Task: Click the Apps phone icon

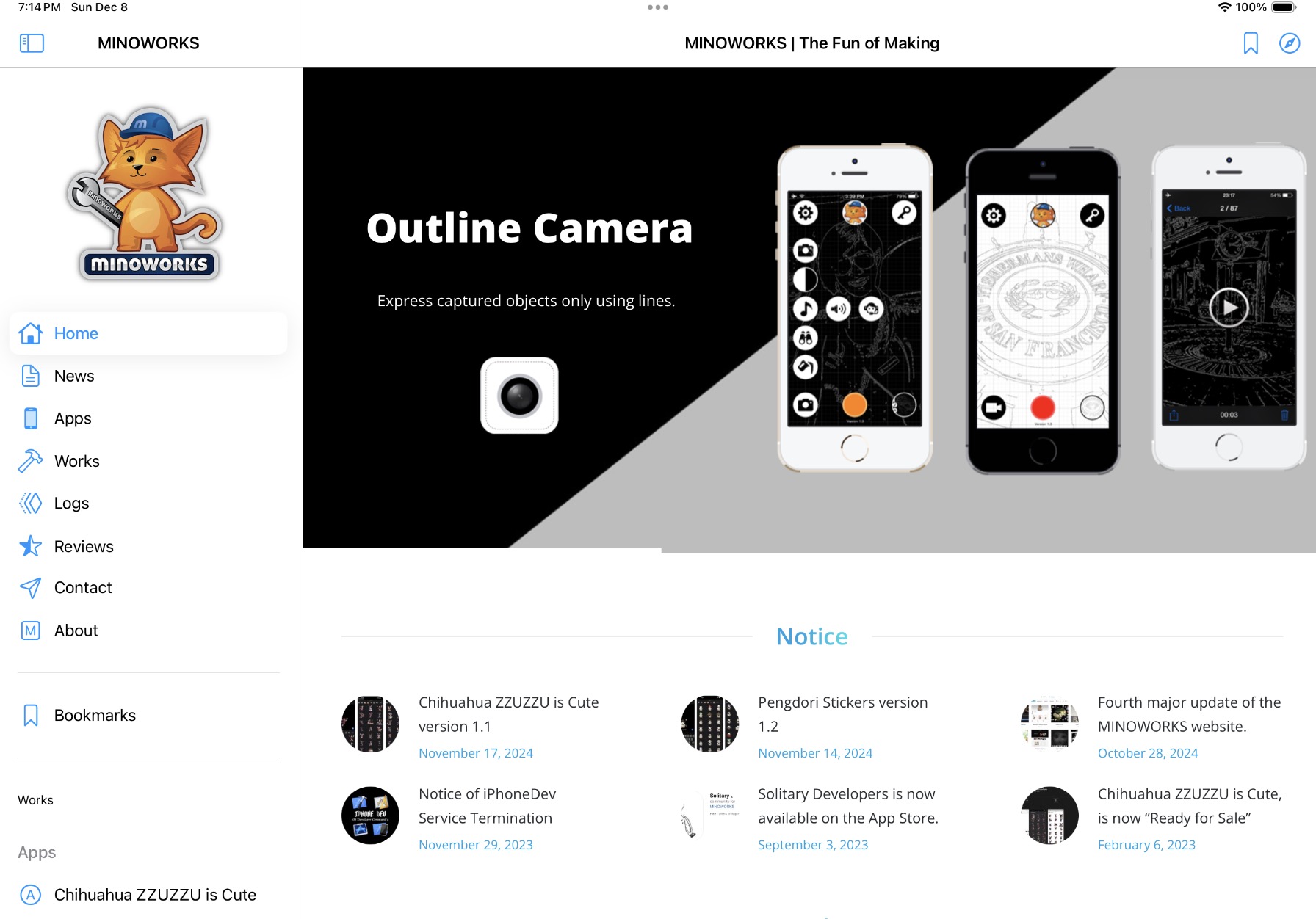Action: [31, 418]
